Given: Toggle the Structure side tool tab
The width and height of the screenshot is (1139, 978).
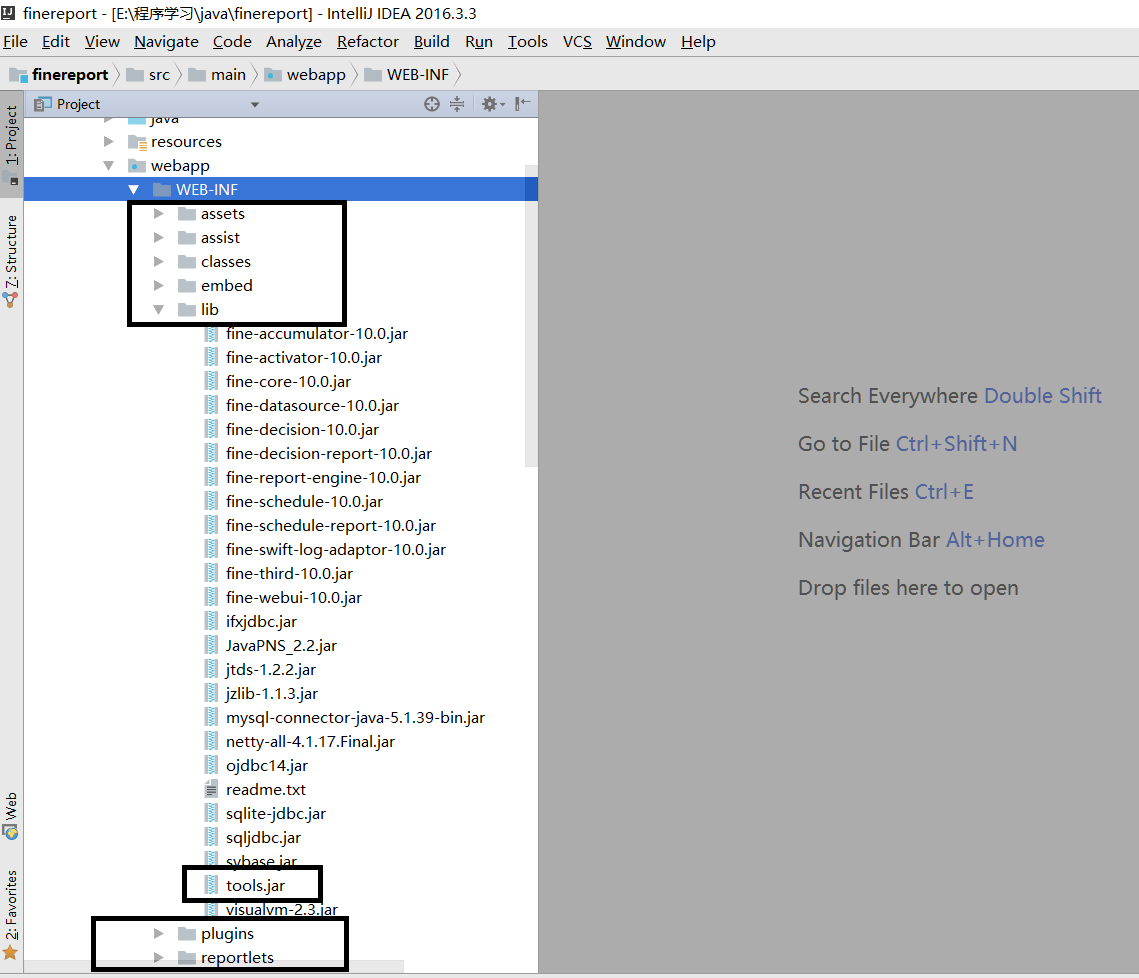Looking at the screenshot, I should pyautogui.click(x=12, y=260).
